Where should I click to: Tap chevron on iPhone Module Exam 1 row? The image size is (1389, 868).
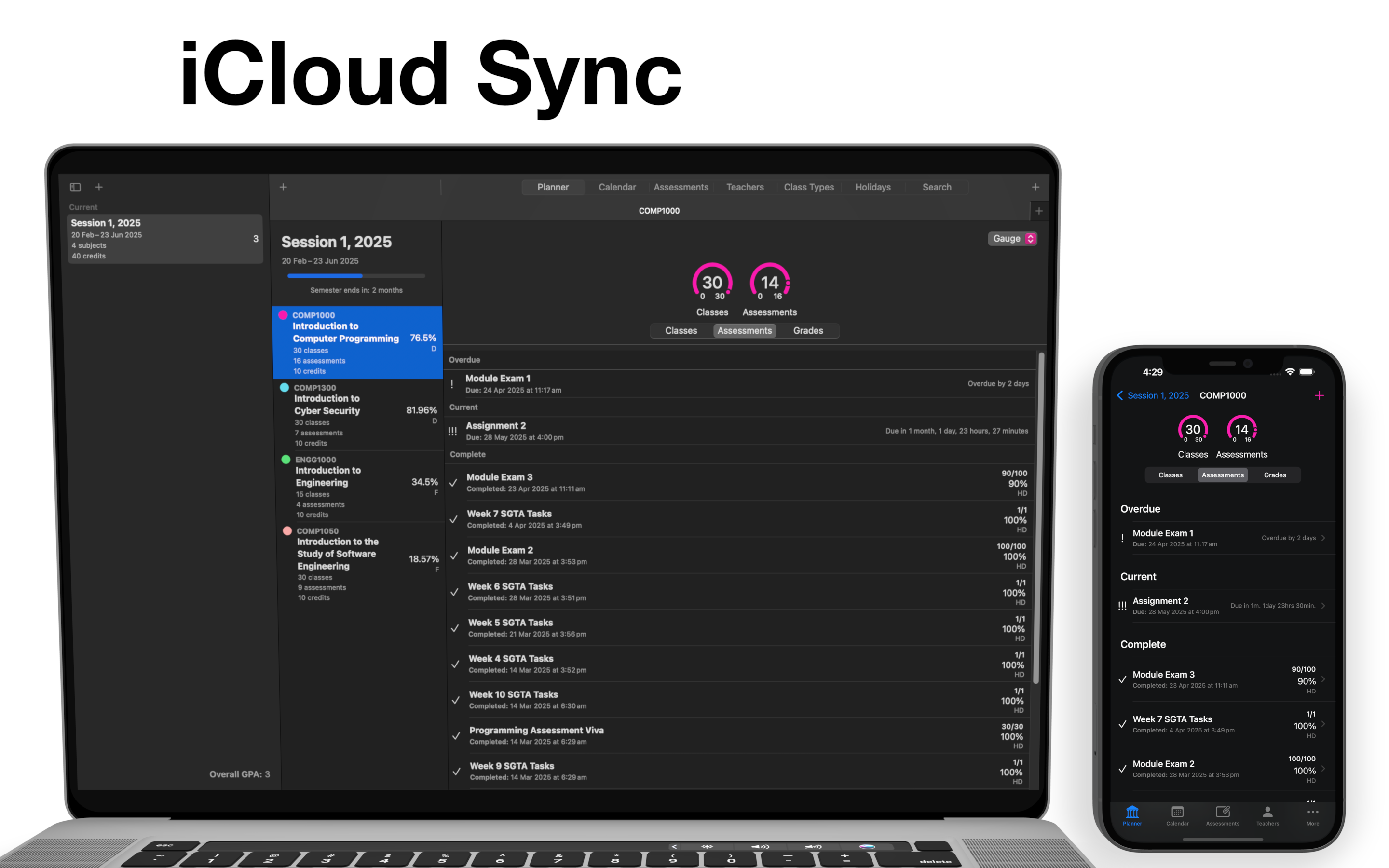(x=1323, y=538)
